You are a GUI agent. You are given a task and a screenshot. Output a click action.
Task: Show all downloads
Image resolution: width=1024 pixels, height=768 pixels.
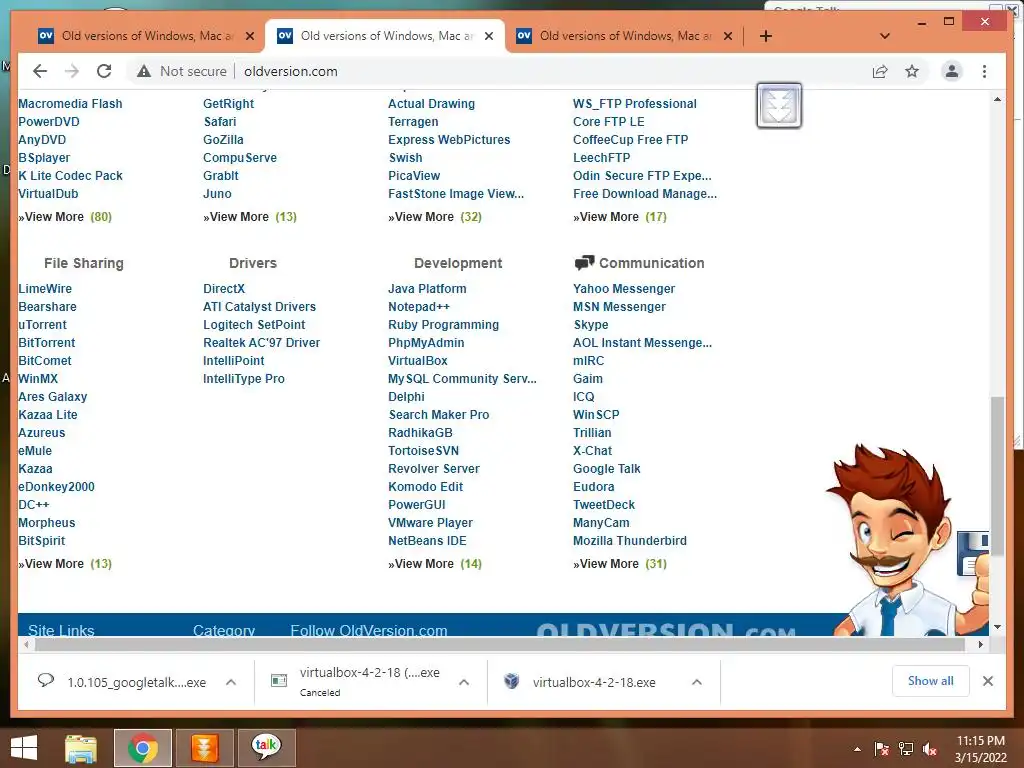pyautogui.click(x=930, y=681)
